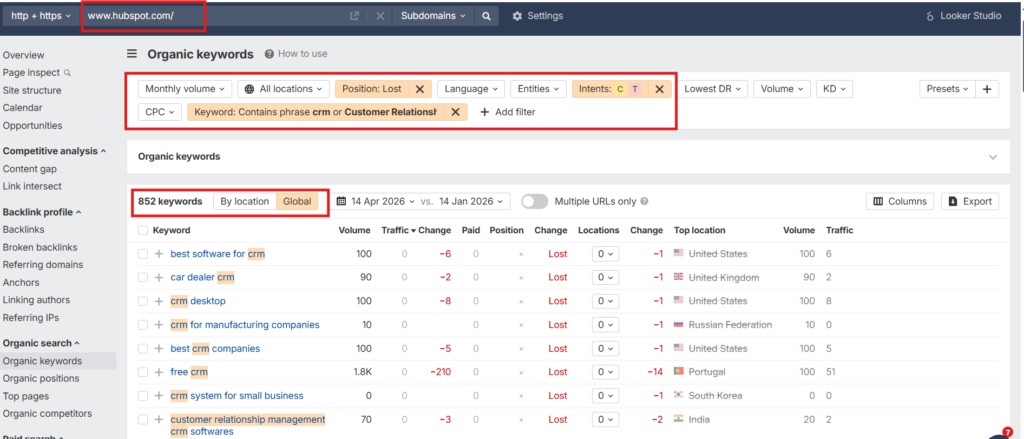This screenshot has width=1024, height=439.
Task: Expand the plus icon beside free crm
Action: [158, 372]
